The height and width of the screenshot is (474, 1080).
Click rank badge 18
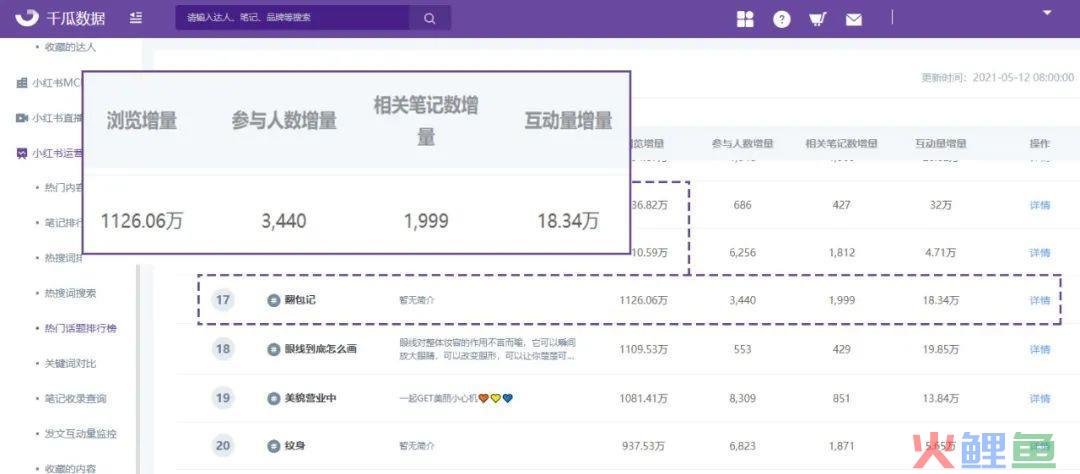pyautogui.click(x=222, y=349)
